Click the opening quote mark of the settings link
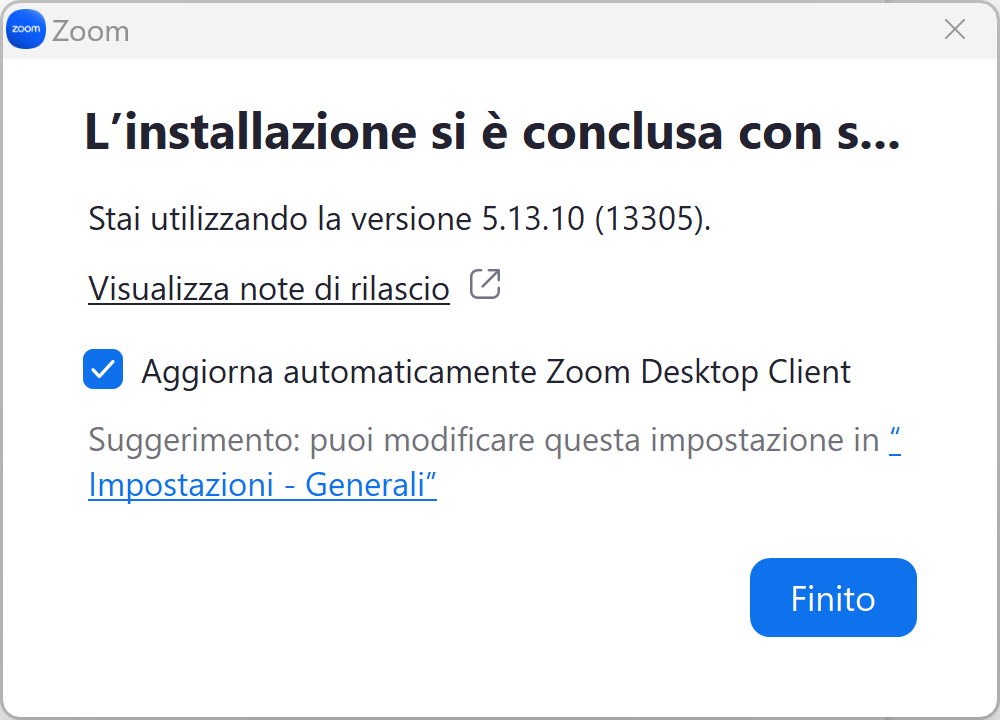This screenshot has height=720, width=1000. [x=895, y=438]
